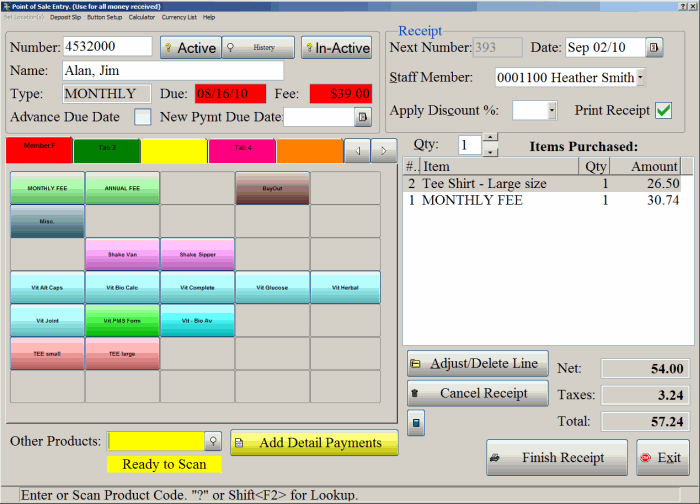Image resolution: width=700 pixels, height=504 pixels.
Task: Add Vit Alt Caps product
Action: (x=47, y=287)
